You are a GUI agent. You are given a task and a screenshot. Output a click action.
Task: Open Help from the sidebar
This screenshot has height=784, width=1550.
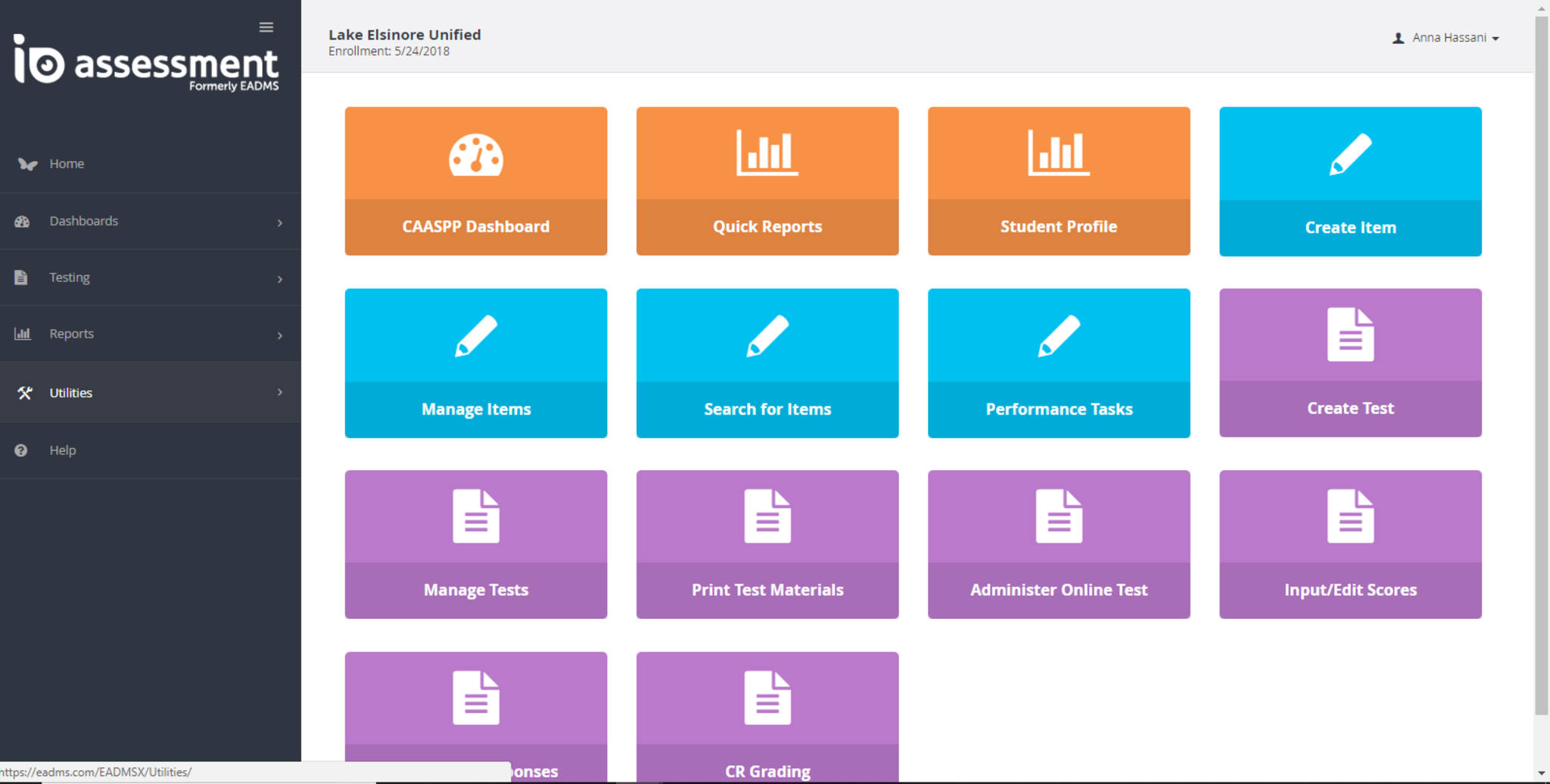pos(62,450)
